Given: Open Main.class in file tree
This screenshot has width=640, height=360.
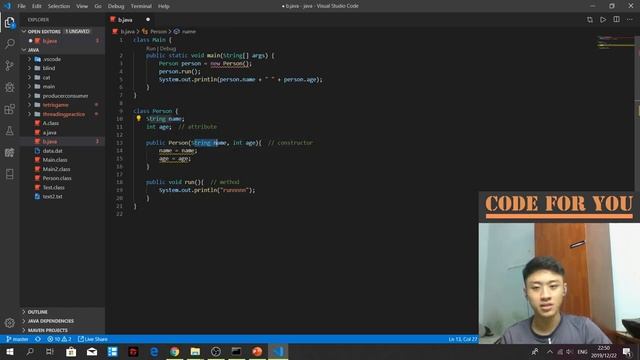Looking at the screenshot, I should click(x=62, y=160).
